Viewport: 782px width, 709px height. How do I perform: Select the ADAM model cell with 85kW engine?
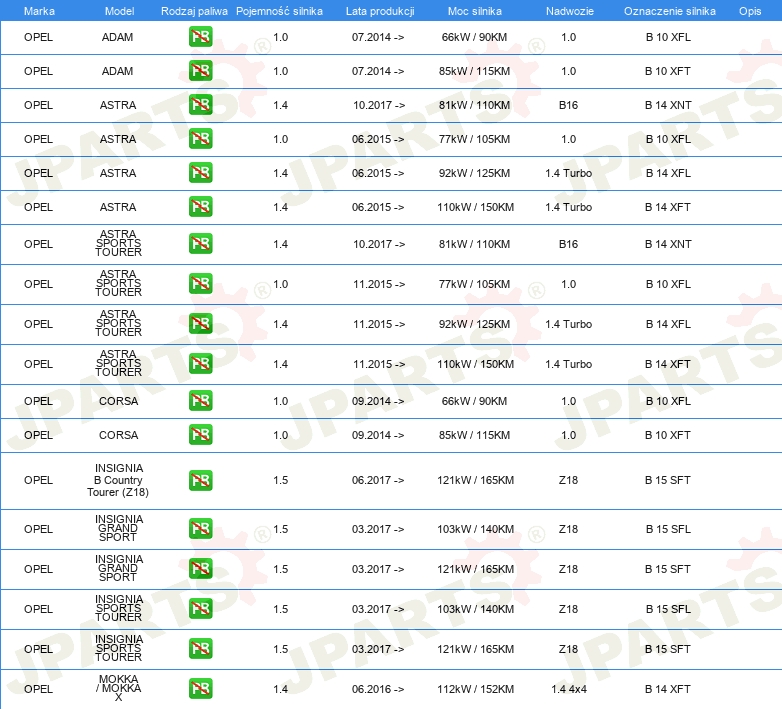tap(118, 71)
